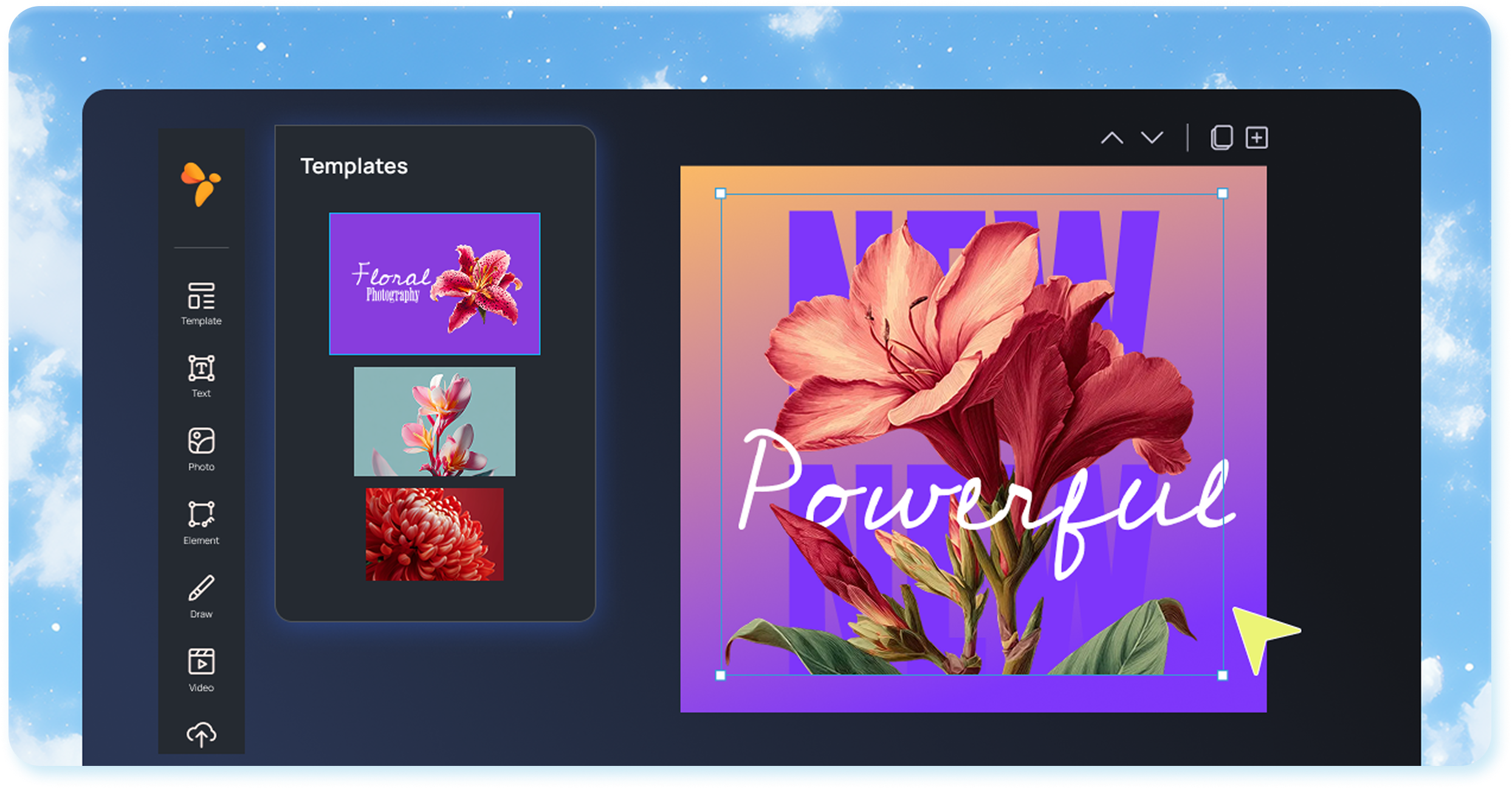Choose the Floral Photography template
Screen dimensions: 1512x789
tap(435, 283)
